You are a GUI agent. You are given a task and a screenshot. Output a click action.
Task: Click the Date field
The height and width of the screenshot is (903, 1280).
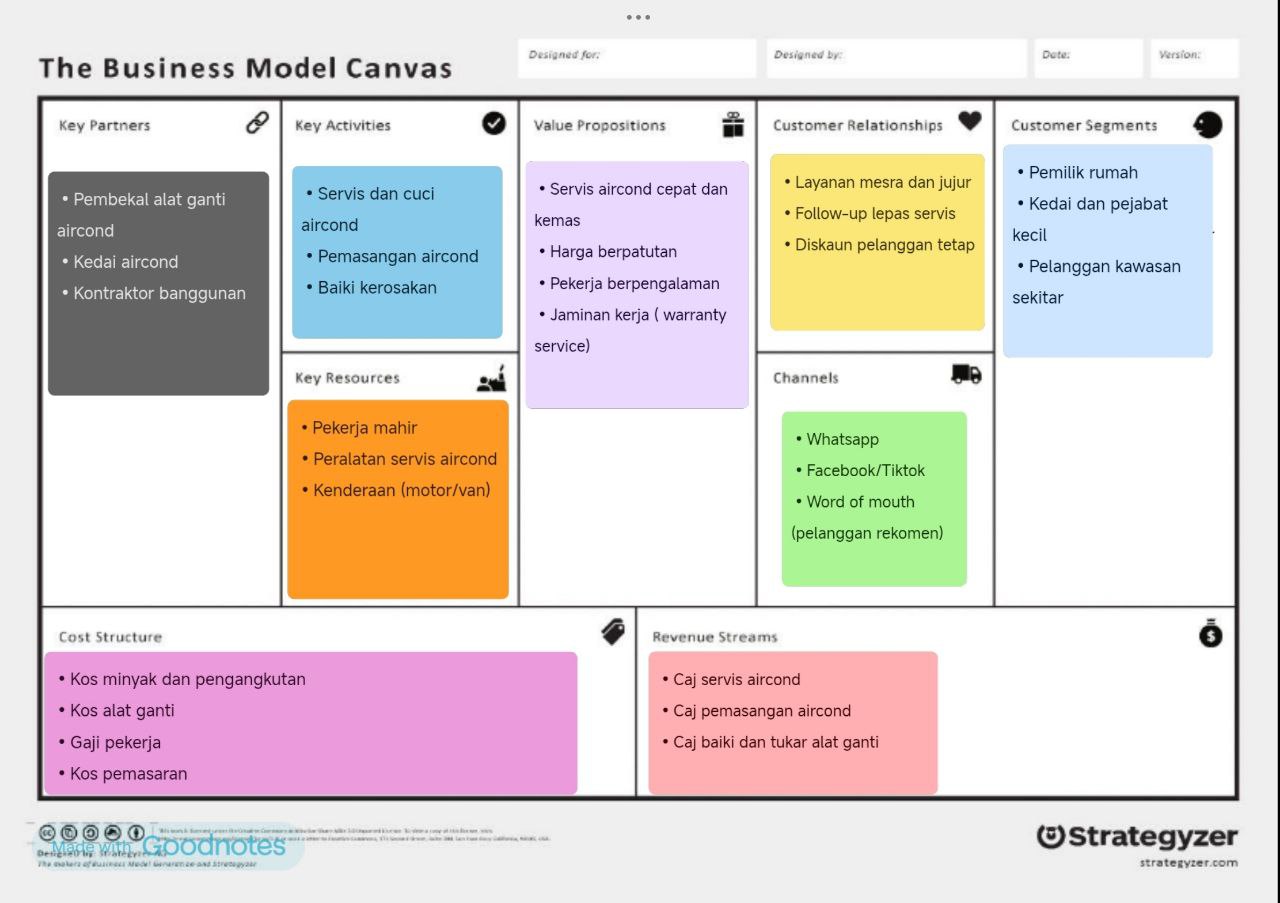(1088, 58)
